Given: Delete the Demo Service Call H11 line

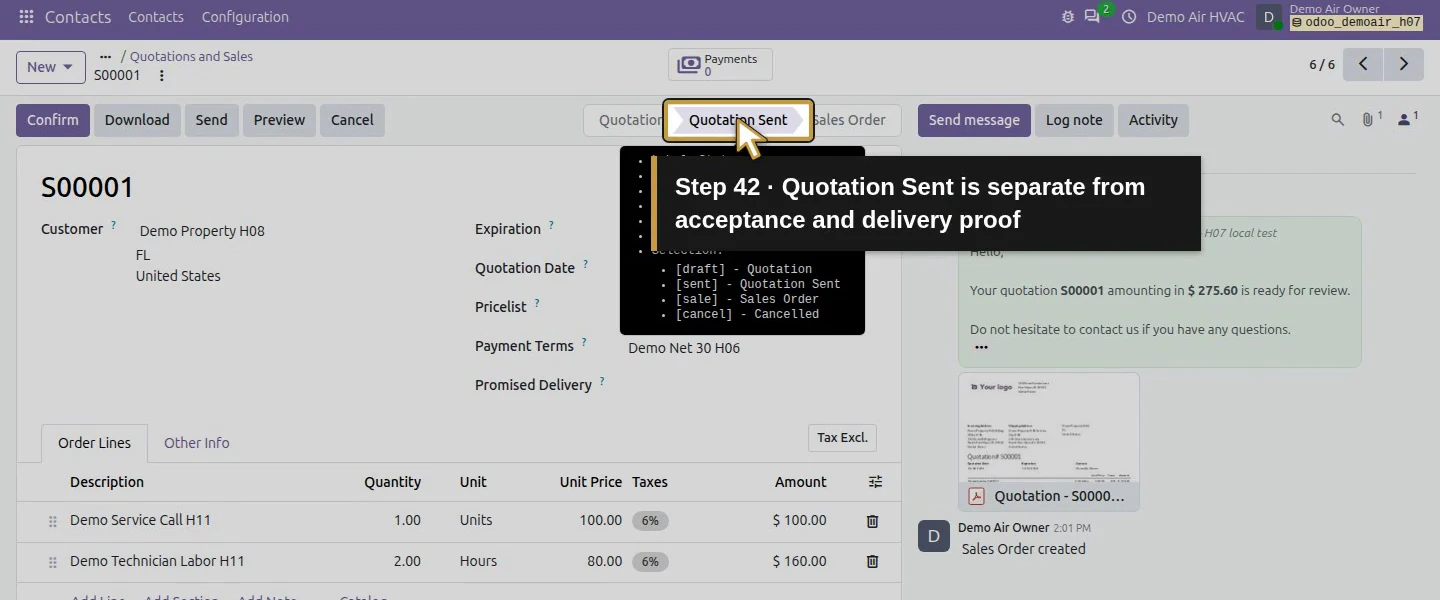Looking at the screenshot, I should [x=872, y=521].
